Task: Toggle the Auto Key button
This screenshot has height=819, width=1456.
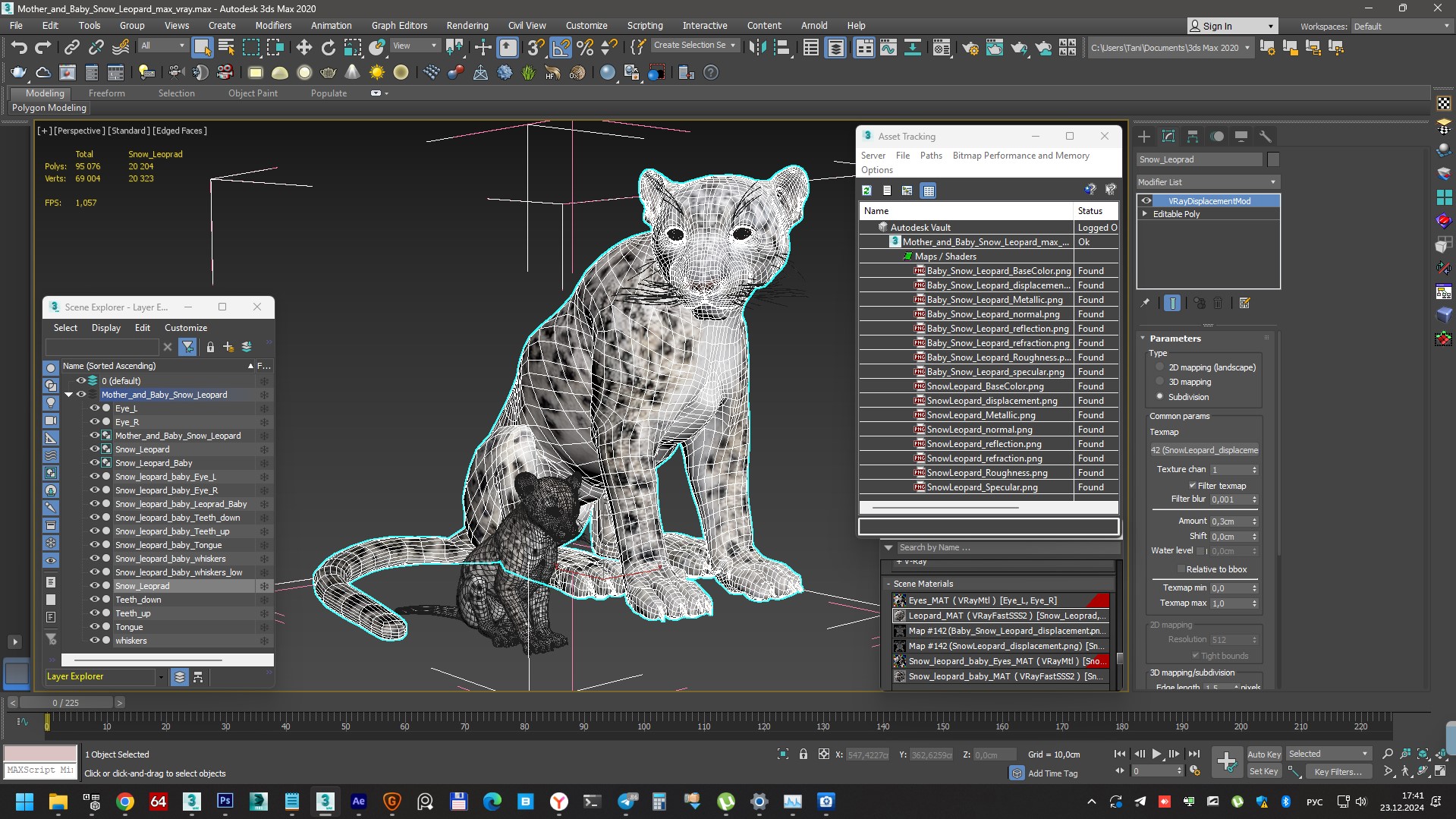Action: pos(1263,754)
